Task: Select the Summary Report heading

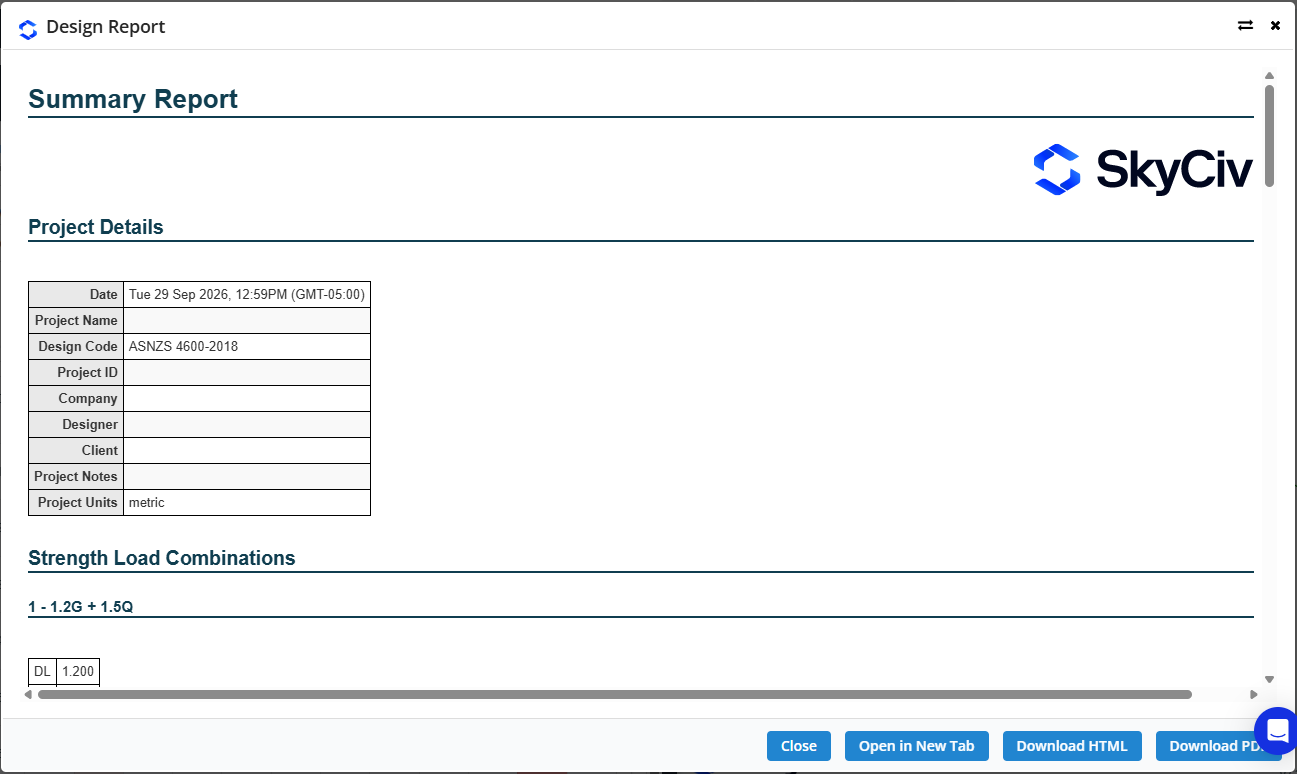Action: (133, 99)
